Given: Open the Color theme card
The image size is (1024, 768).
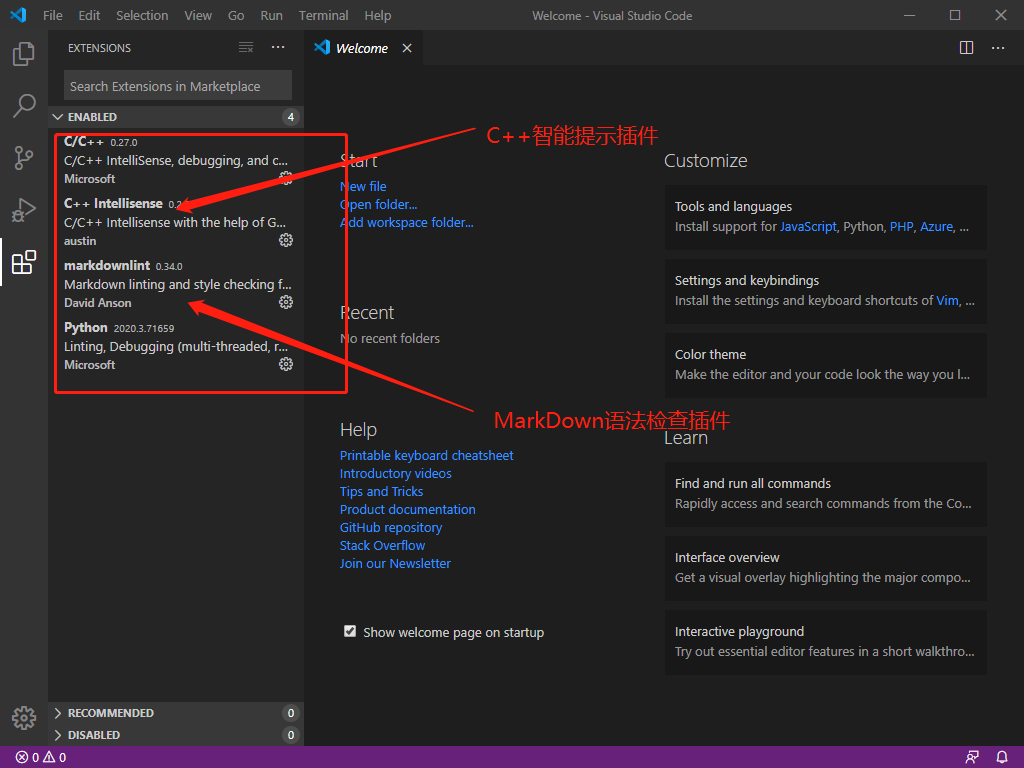Looking at the screenshot, I should coord(825,364).
